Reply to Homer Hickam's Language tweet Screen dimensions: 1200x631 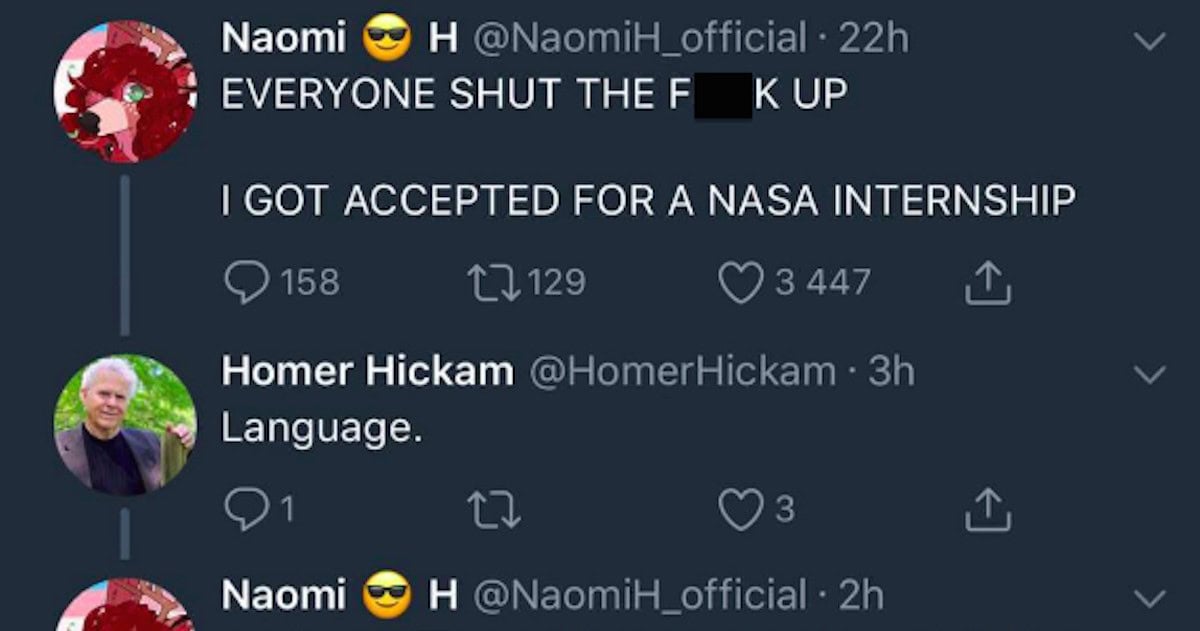click(259, 510)
